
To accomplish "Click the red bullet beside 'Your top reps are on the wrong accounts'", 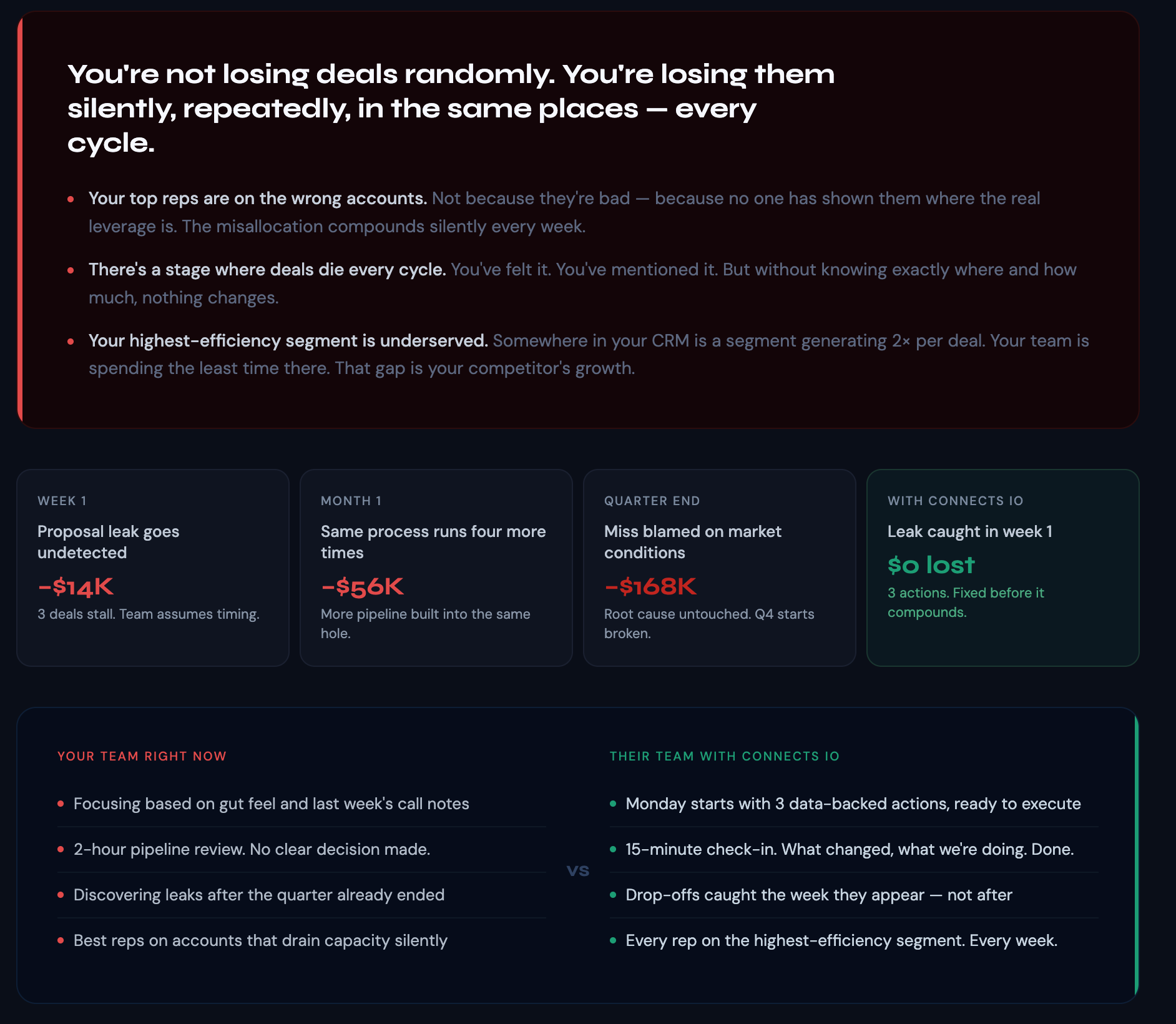I will [x=71, y=199].
